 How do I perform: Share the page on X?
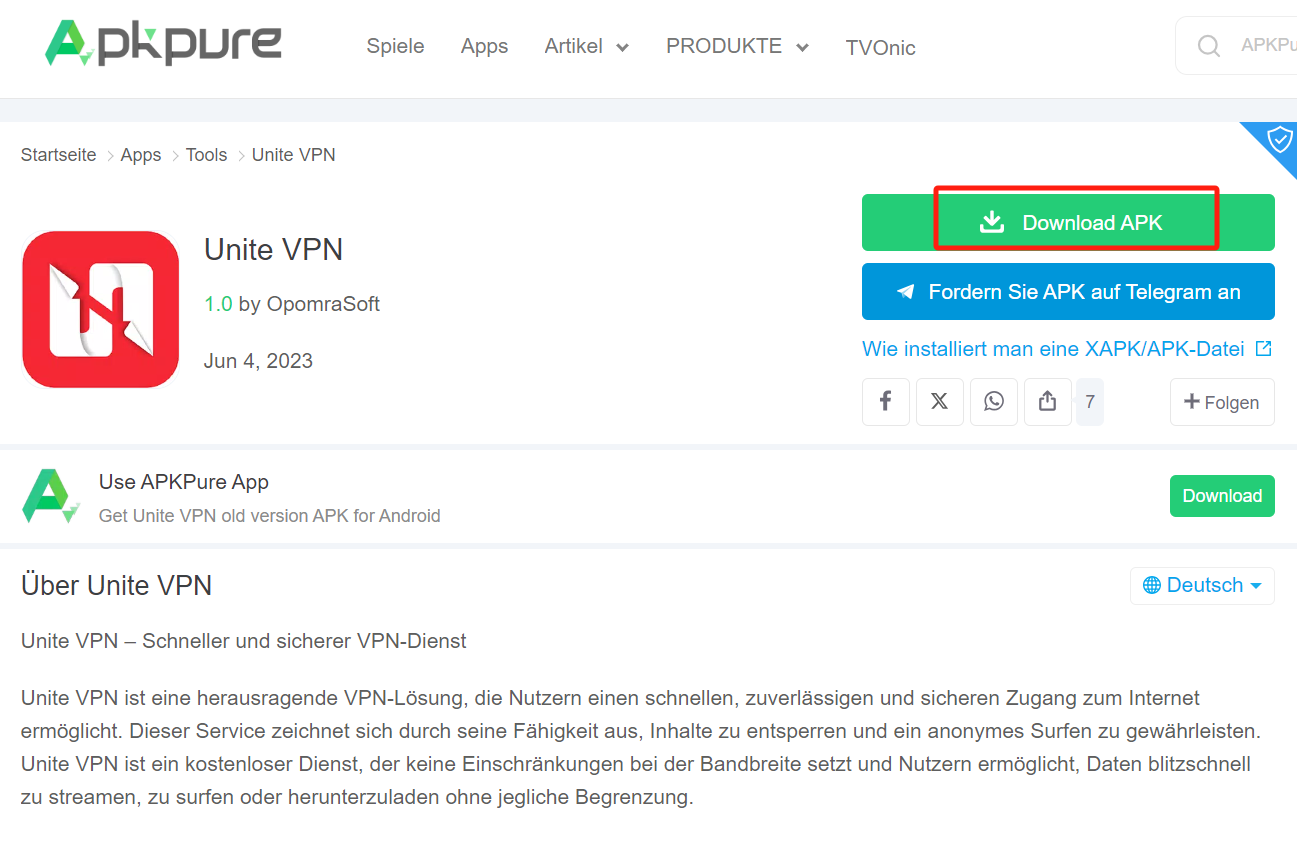point(940,401)
